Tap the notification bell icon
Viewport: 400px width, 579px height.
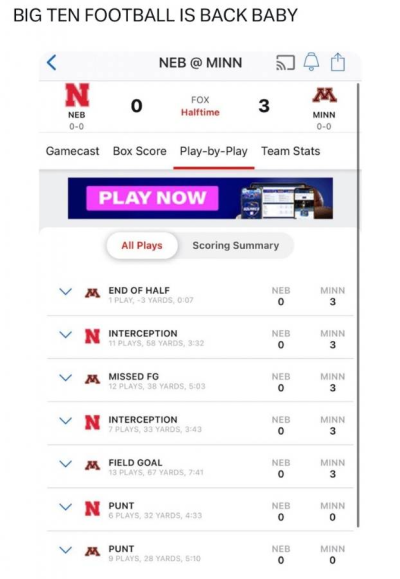[311, 62]
